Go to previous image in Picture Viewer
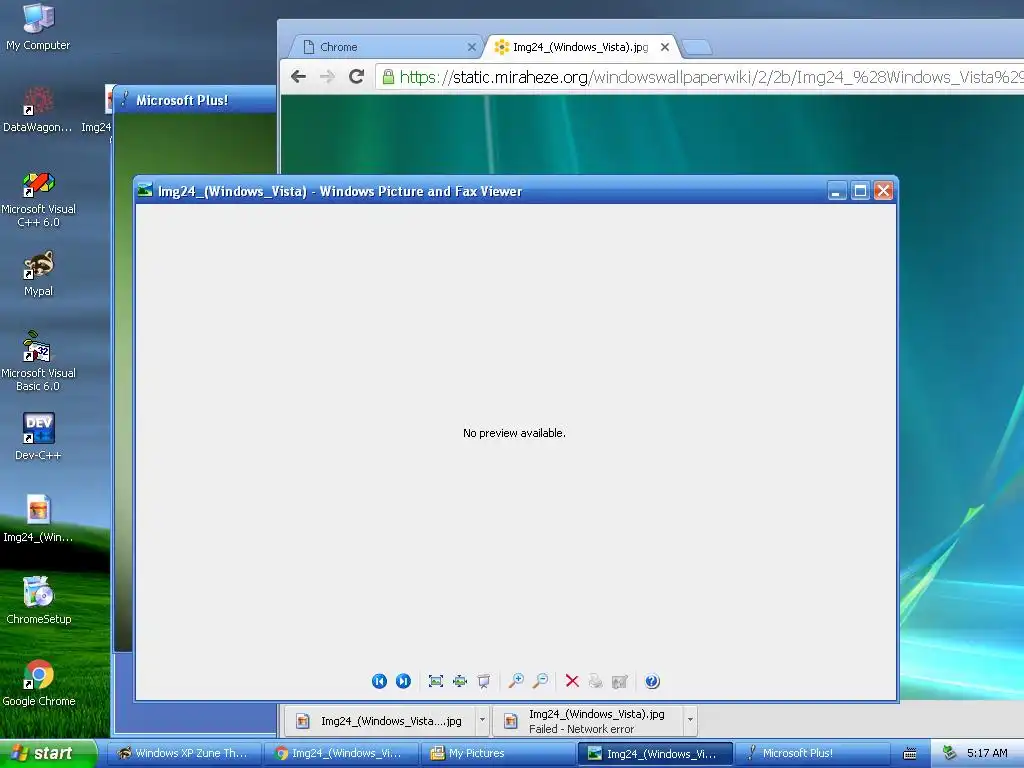This screenshot has width=1024, height=768. pyautogui.click(x=379, y=681)
